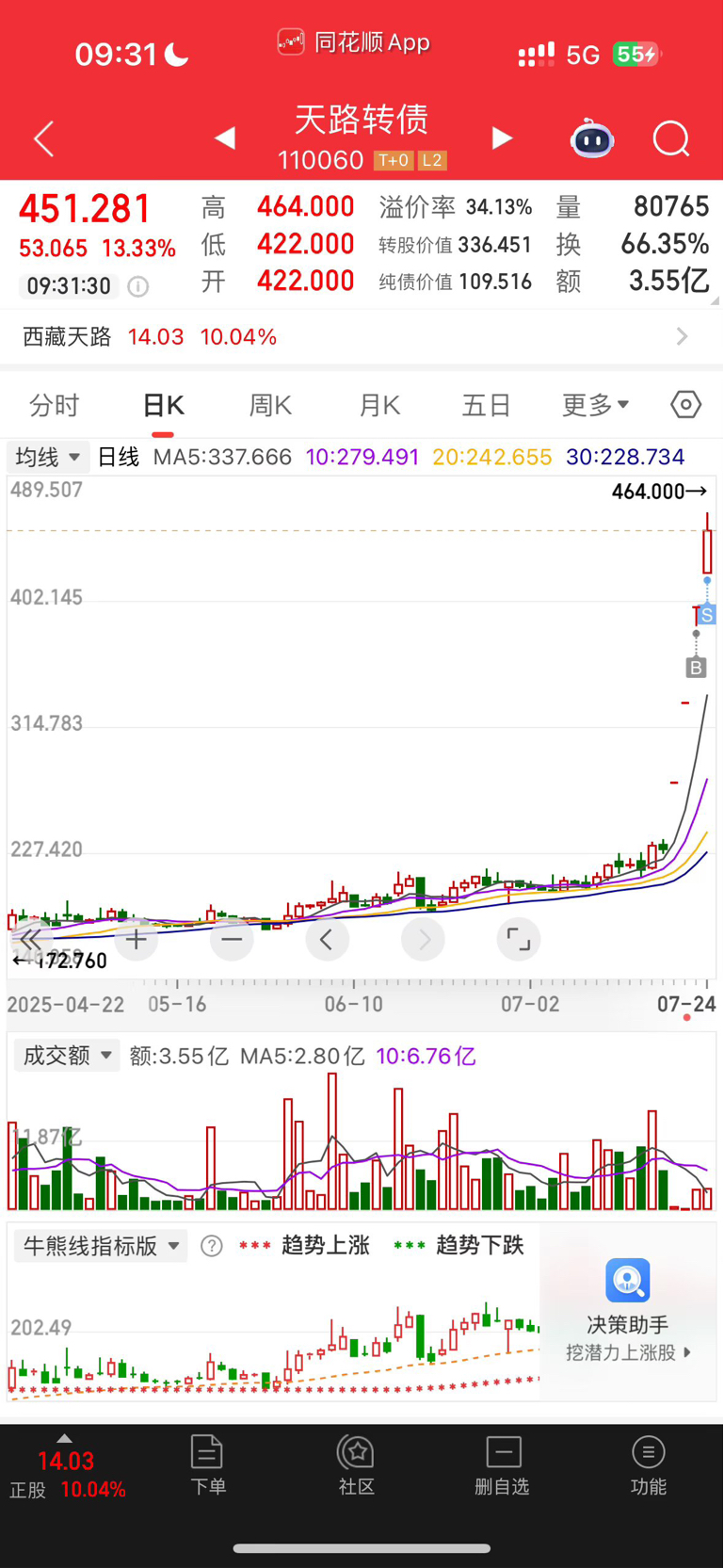Open 牛熊线指标版 indicator dropdown
Image resolution: width=724 pixels, height=1568 pixels.
(101, 1246)
